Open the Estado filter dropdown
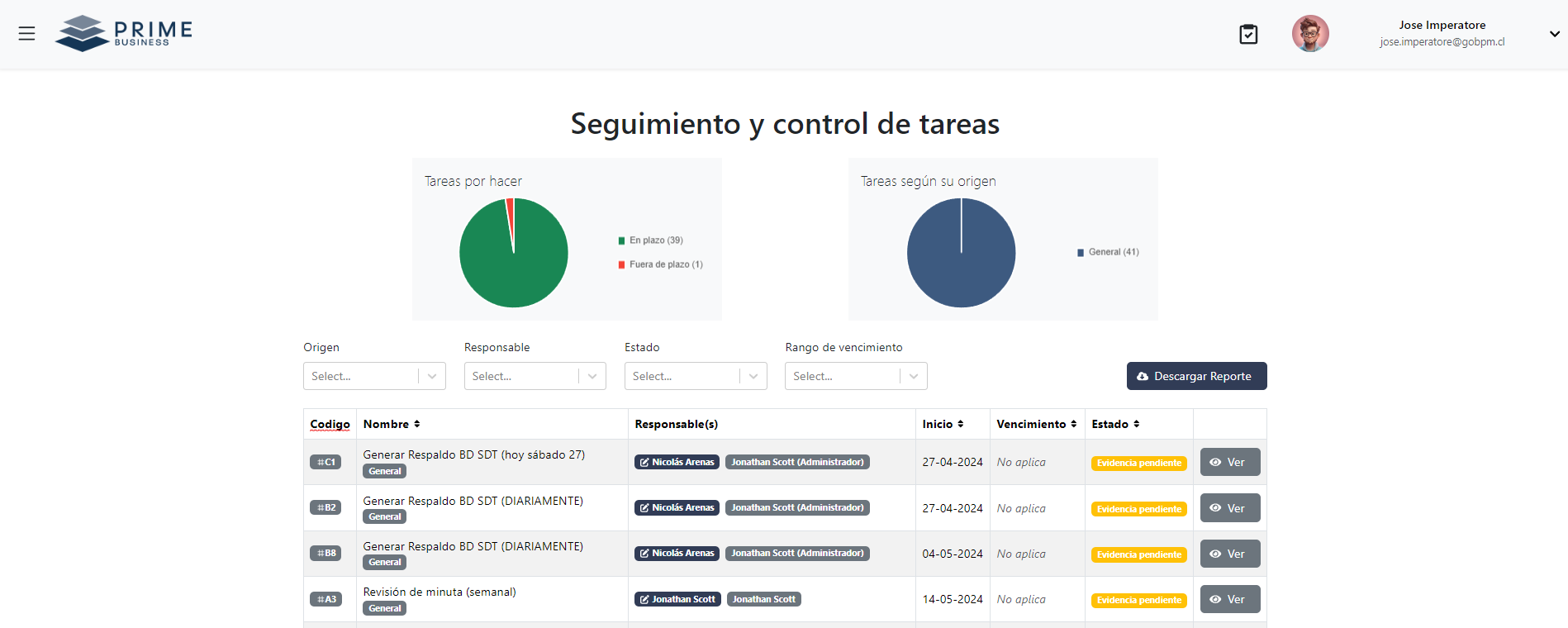 pos(695,376)
